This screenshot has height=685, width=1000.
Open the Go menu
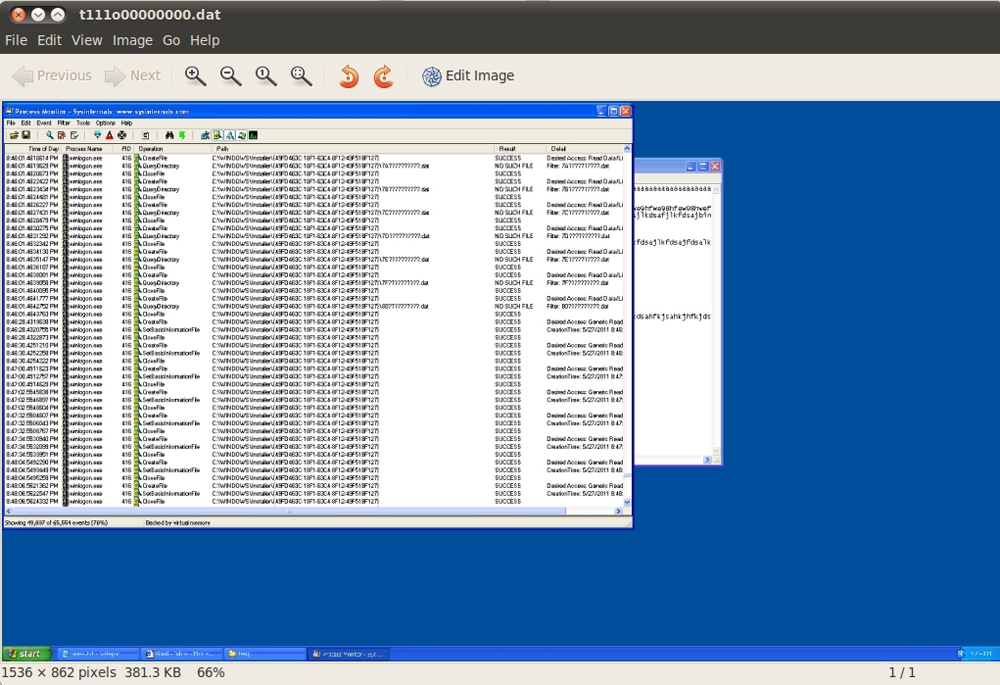(x=171, y=40)
